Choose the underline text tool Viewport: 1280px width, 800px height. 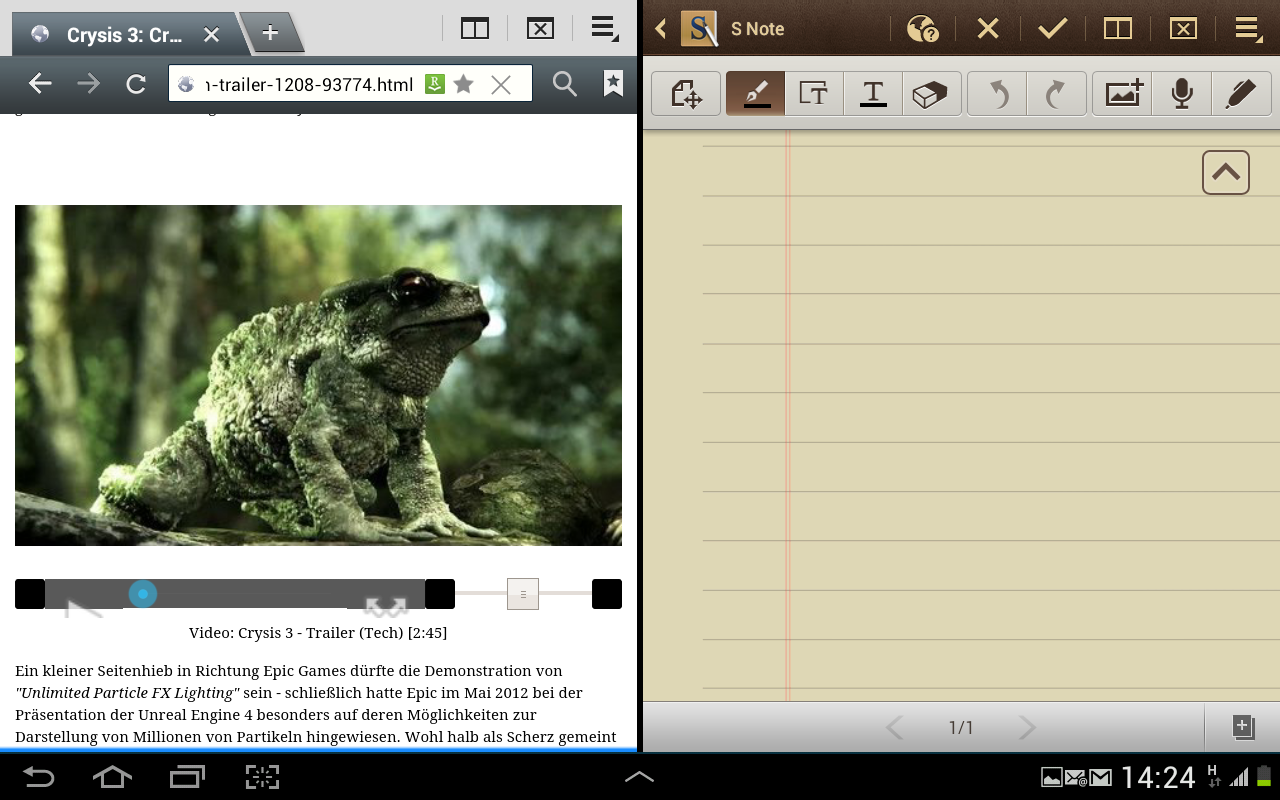coord(872,93)
